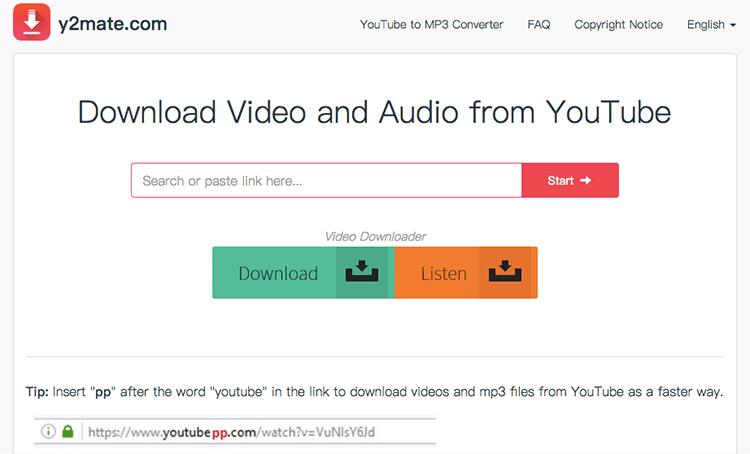This screenshot has height=454, width=750.
Task: Open YouTube to MP3 Converter page
Action: [x=431, y=24]
